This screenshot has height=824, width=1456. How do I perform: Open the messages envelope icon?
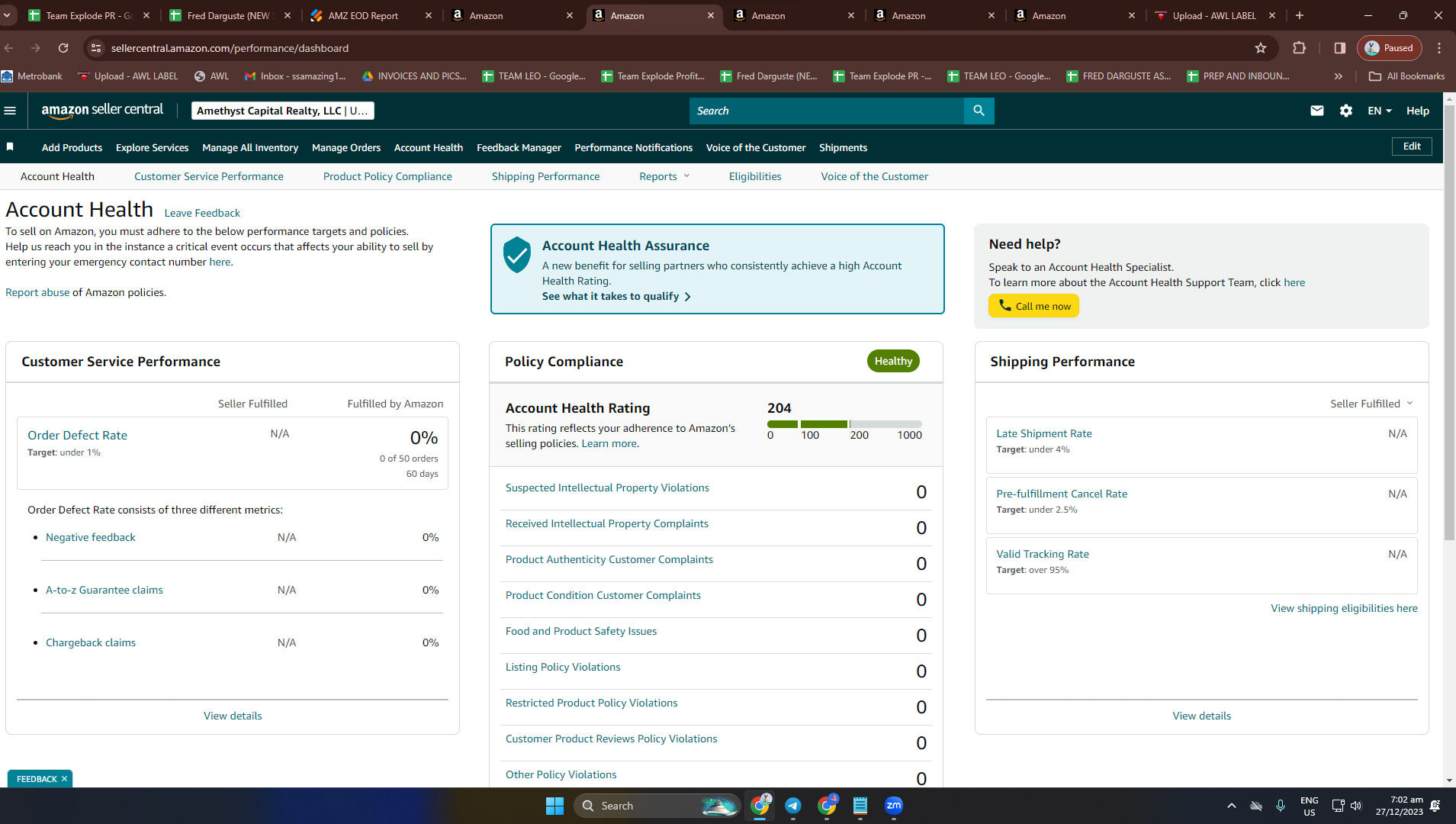(x=1316, y=111)
